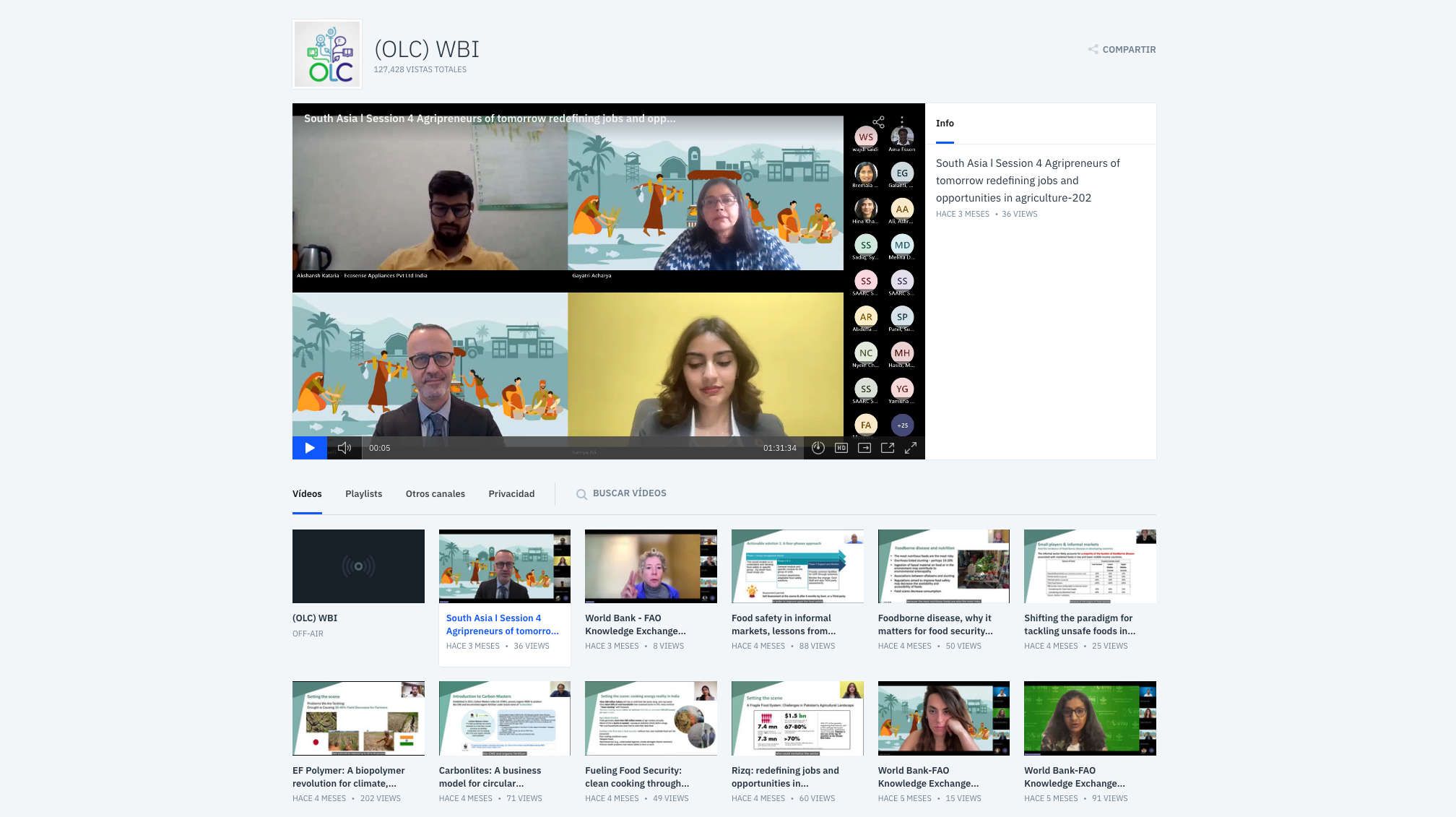Toggle HD quality setting
This screenshot has height=817, width=1456.
[841, 448]
